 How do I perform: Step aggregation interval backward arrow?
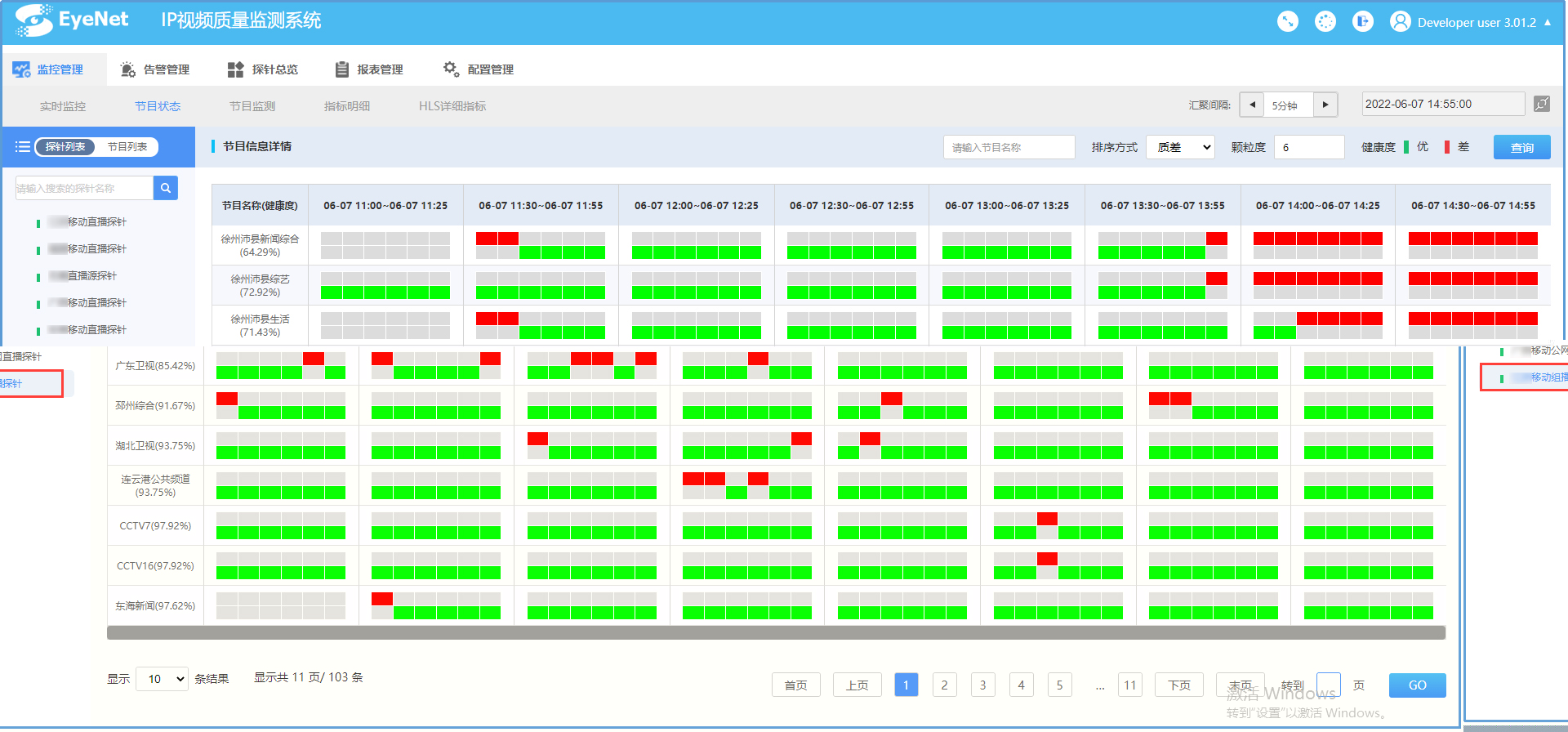point(1252,105)
